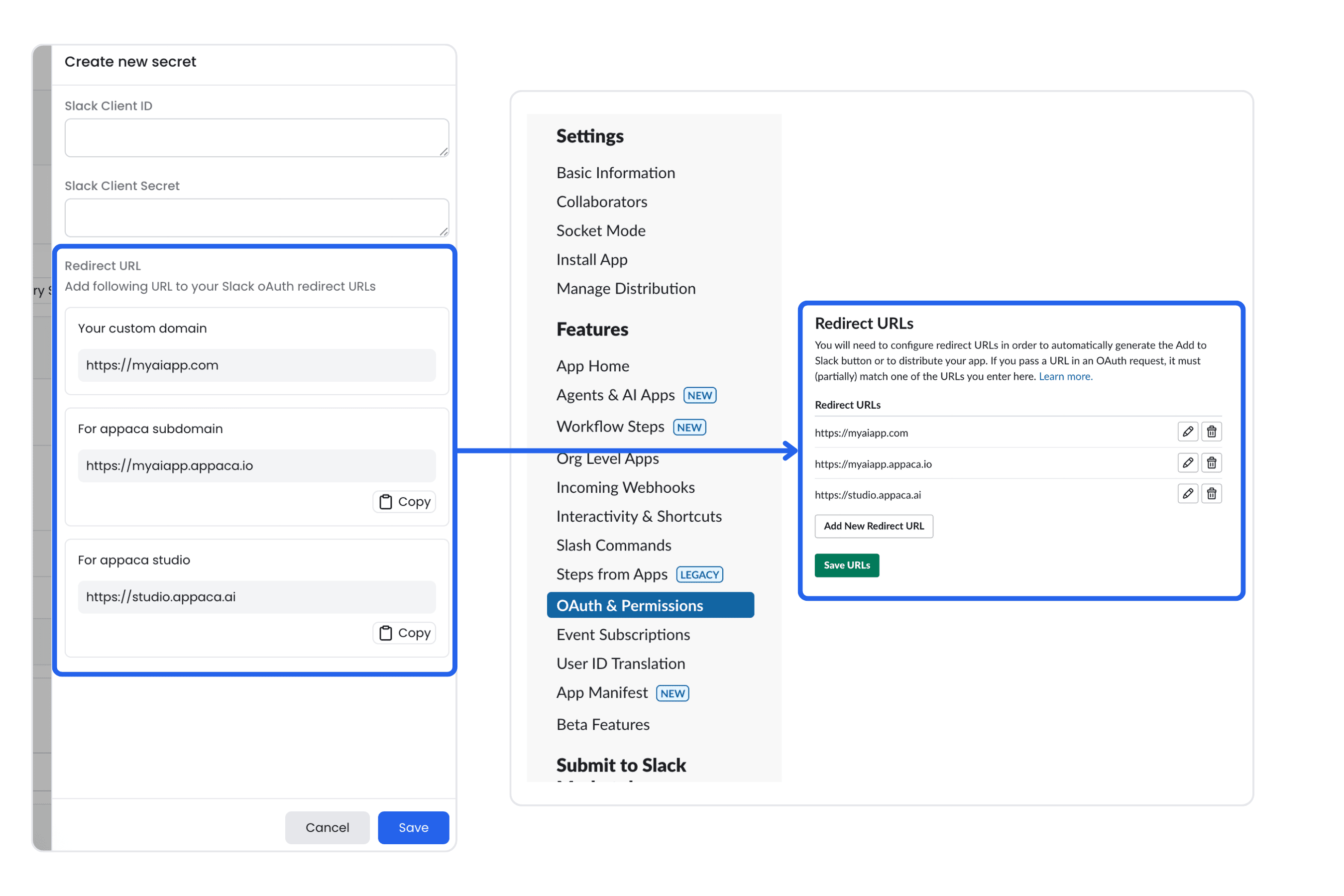Open Event Subscriptions section
This screenshot has width=1344, height=896.
click(x=623, y=634)
